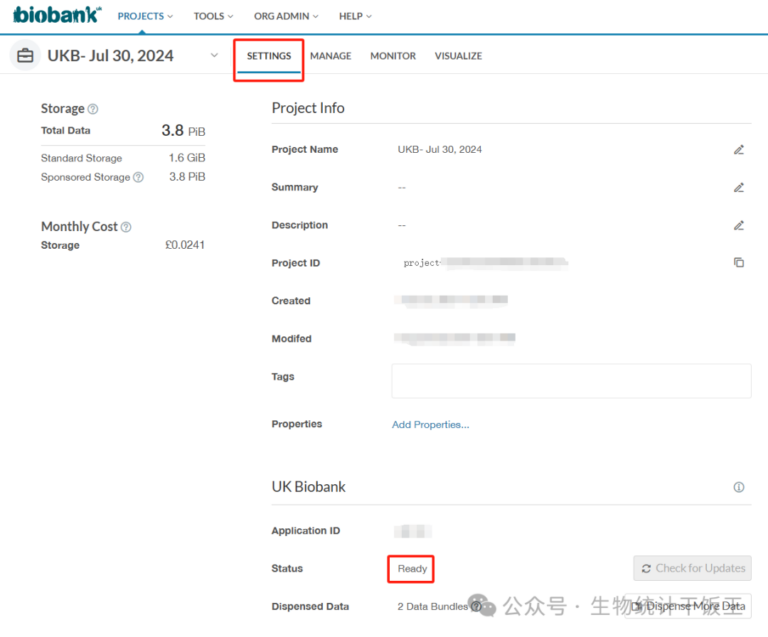Copy the Project ID with copy icon

(739, 263)
